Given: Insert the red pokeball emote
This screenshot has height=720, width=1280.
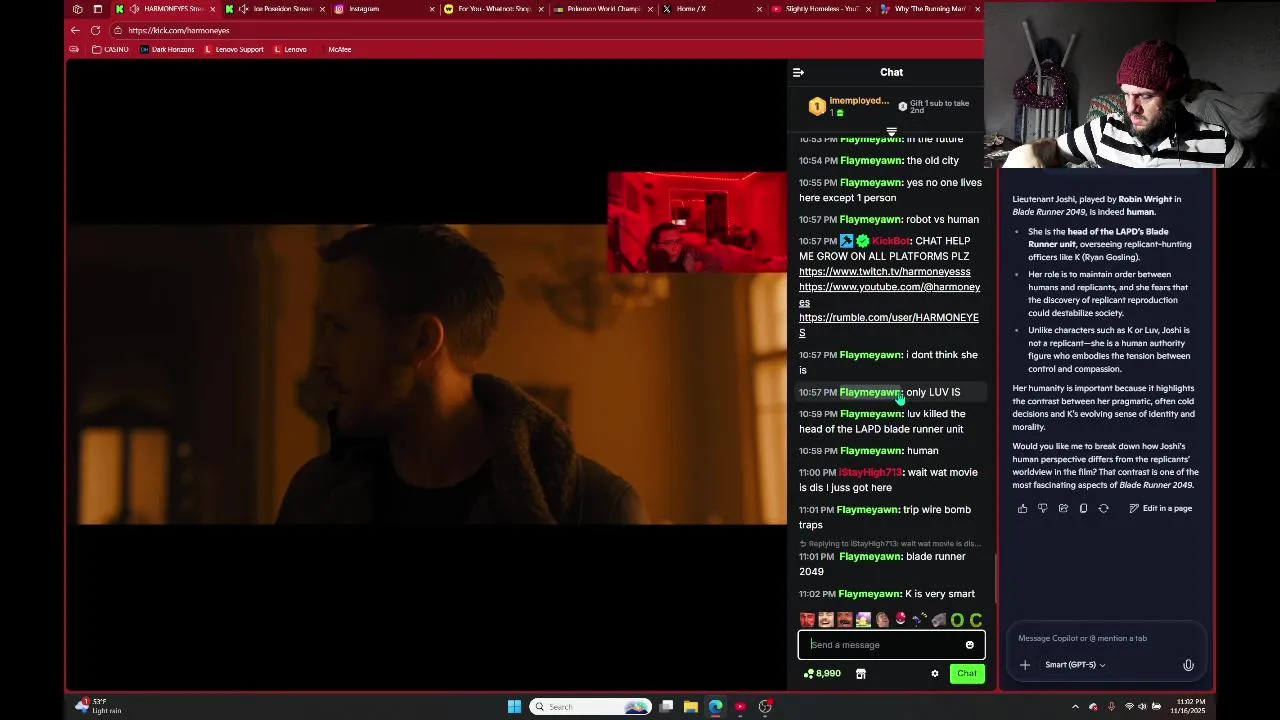Looking at the screenshot, I should coord(901,619).
